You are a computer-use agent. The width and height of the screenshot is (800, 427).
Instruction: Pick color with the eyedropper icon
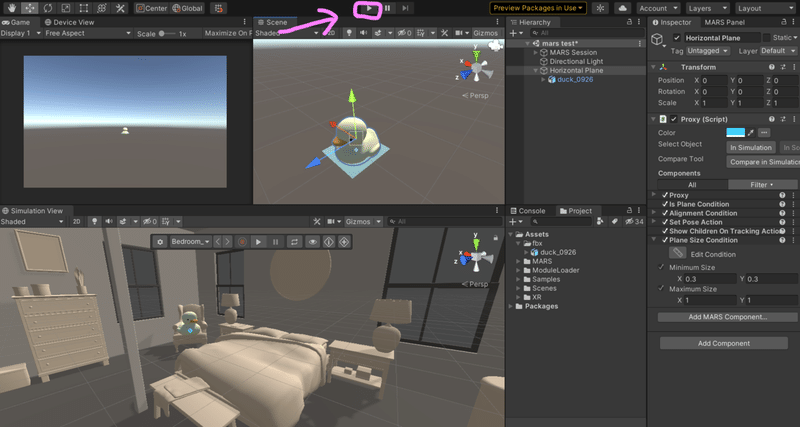(751, 133)
